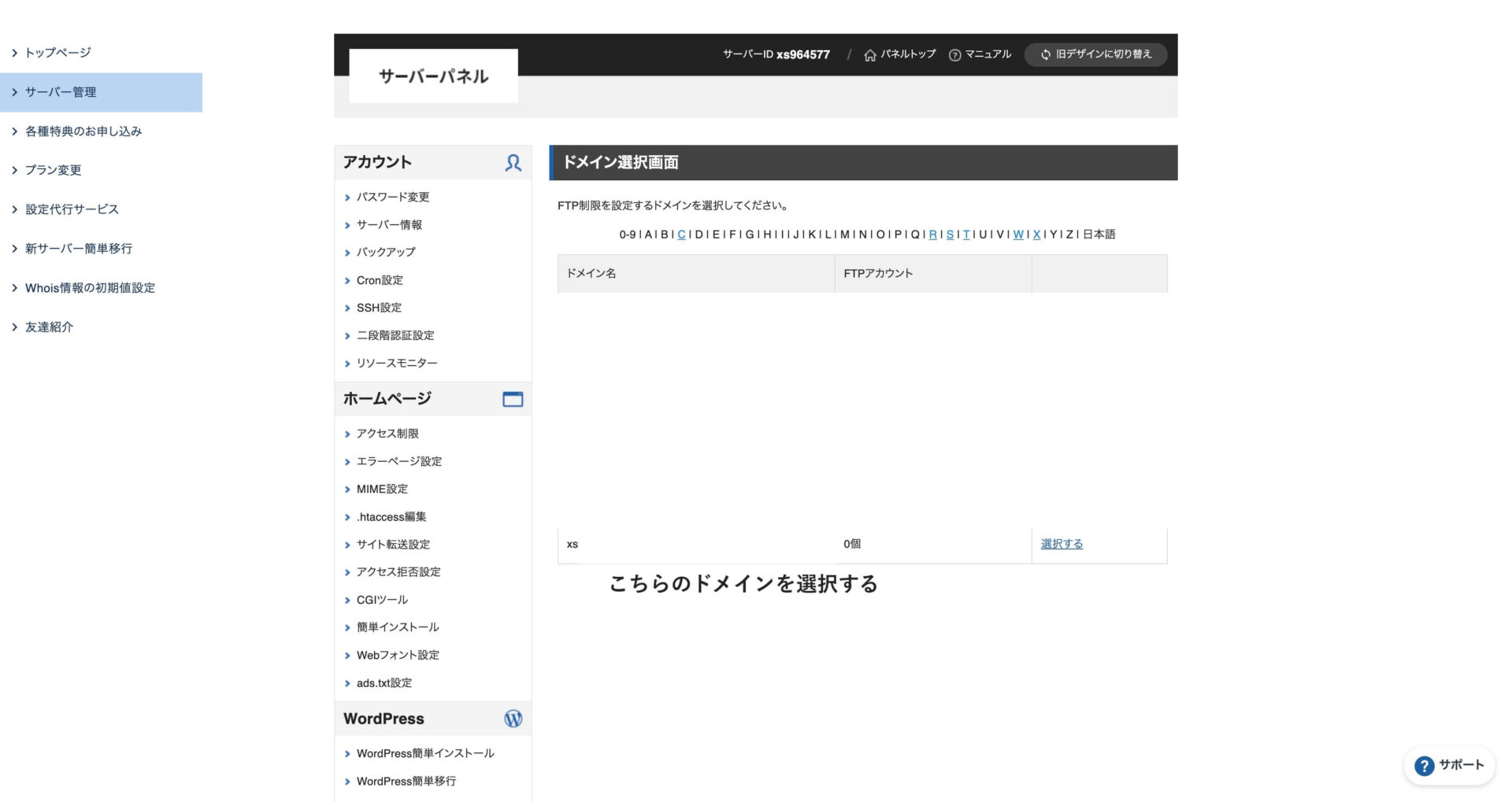
Task: Click the account user icon
Action: (513, 163)
